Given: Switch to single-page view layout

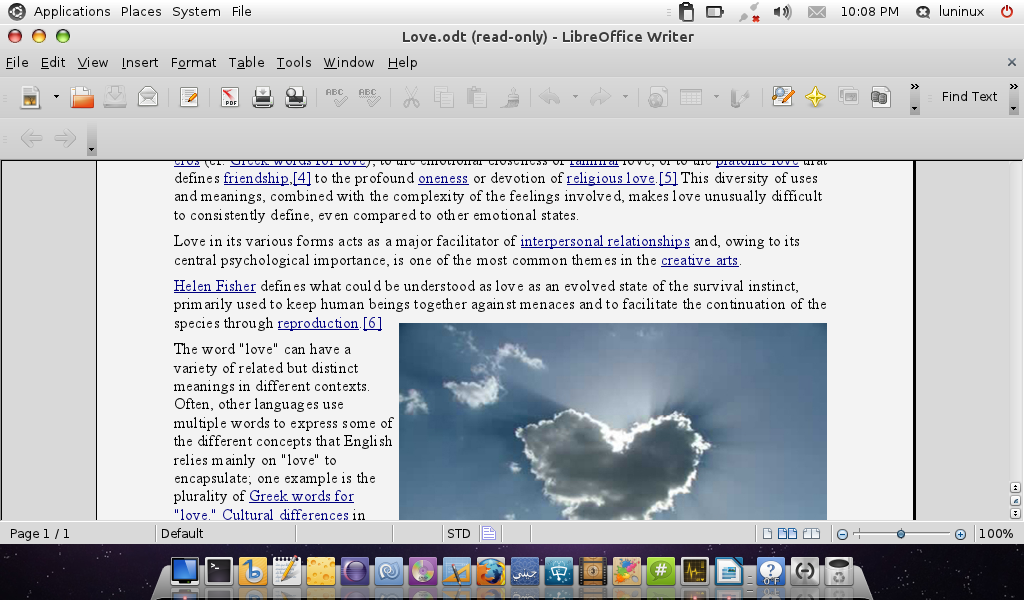Looking at the screenshot, I should click(767, 534).
